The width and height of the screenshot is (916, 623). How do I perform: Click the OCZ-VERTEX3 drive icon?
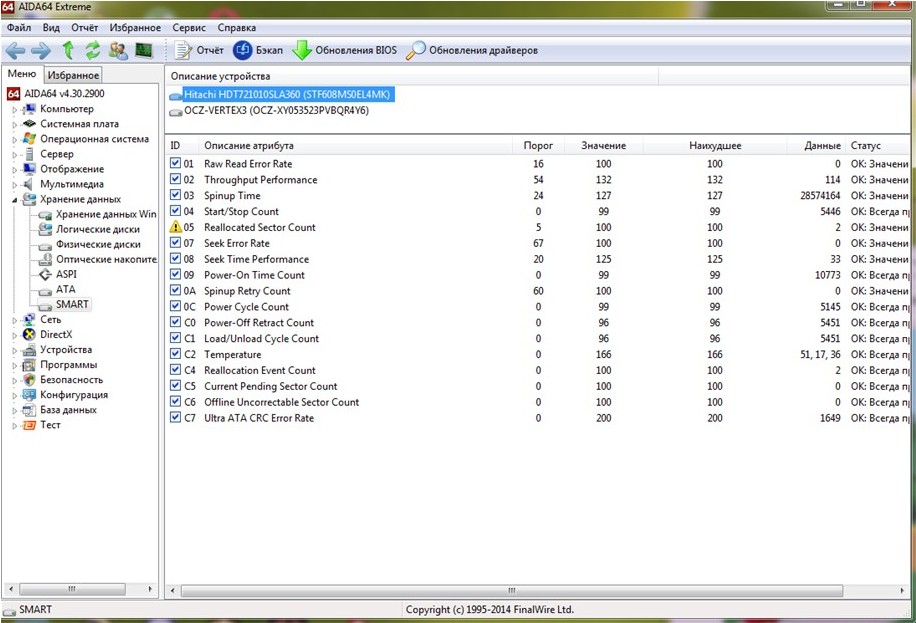[176, 112]
